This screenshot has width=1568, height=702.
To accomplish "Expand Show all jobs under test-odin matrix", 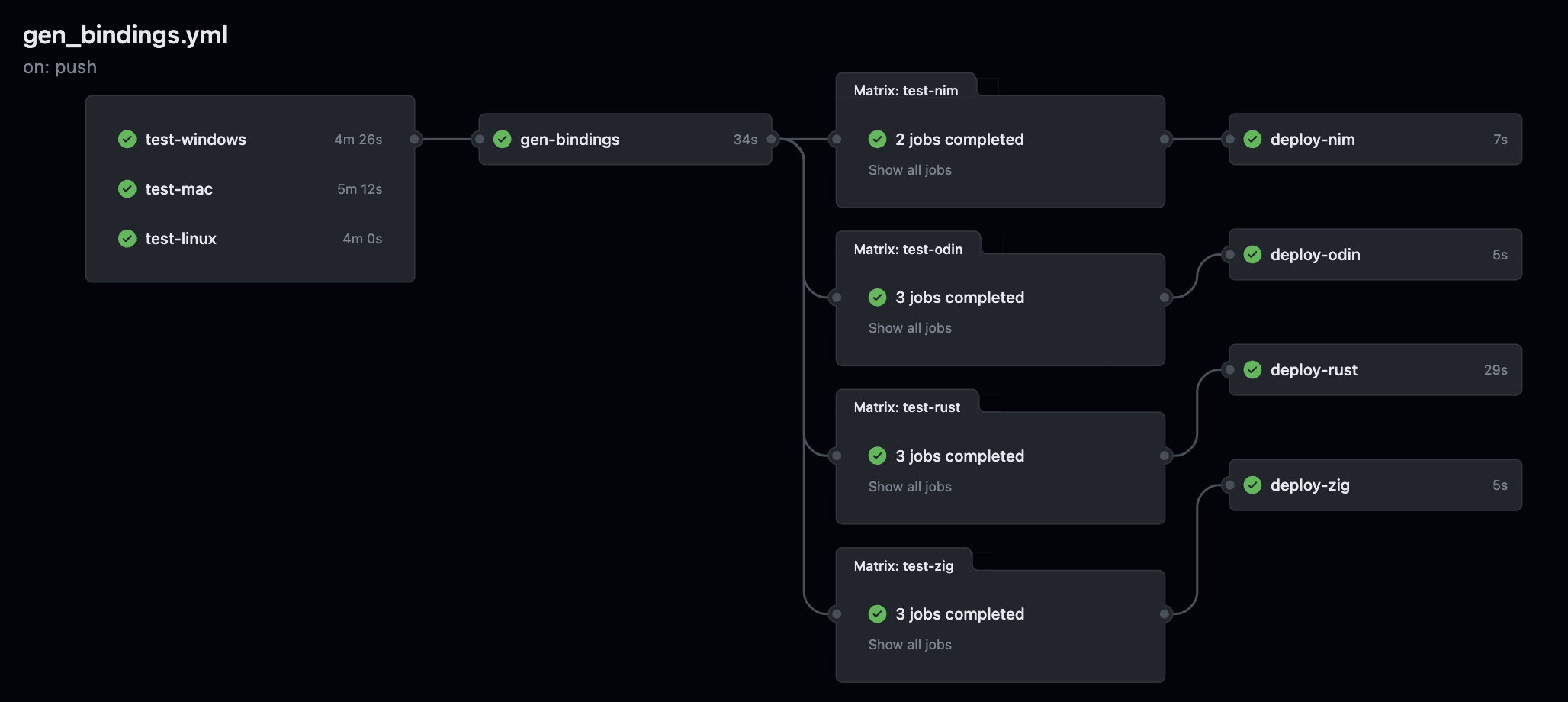I will click(910, 328).
